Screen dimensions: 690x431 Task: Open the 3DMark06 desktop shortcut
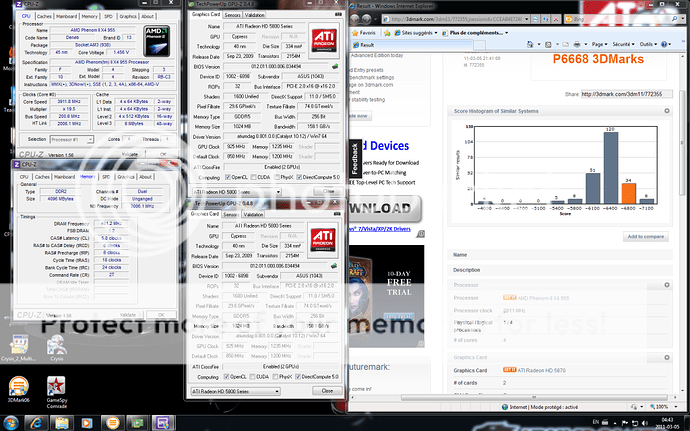(x=19, y=388)
